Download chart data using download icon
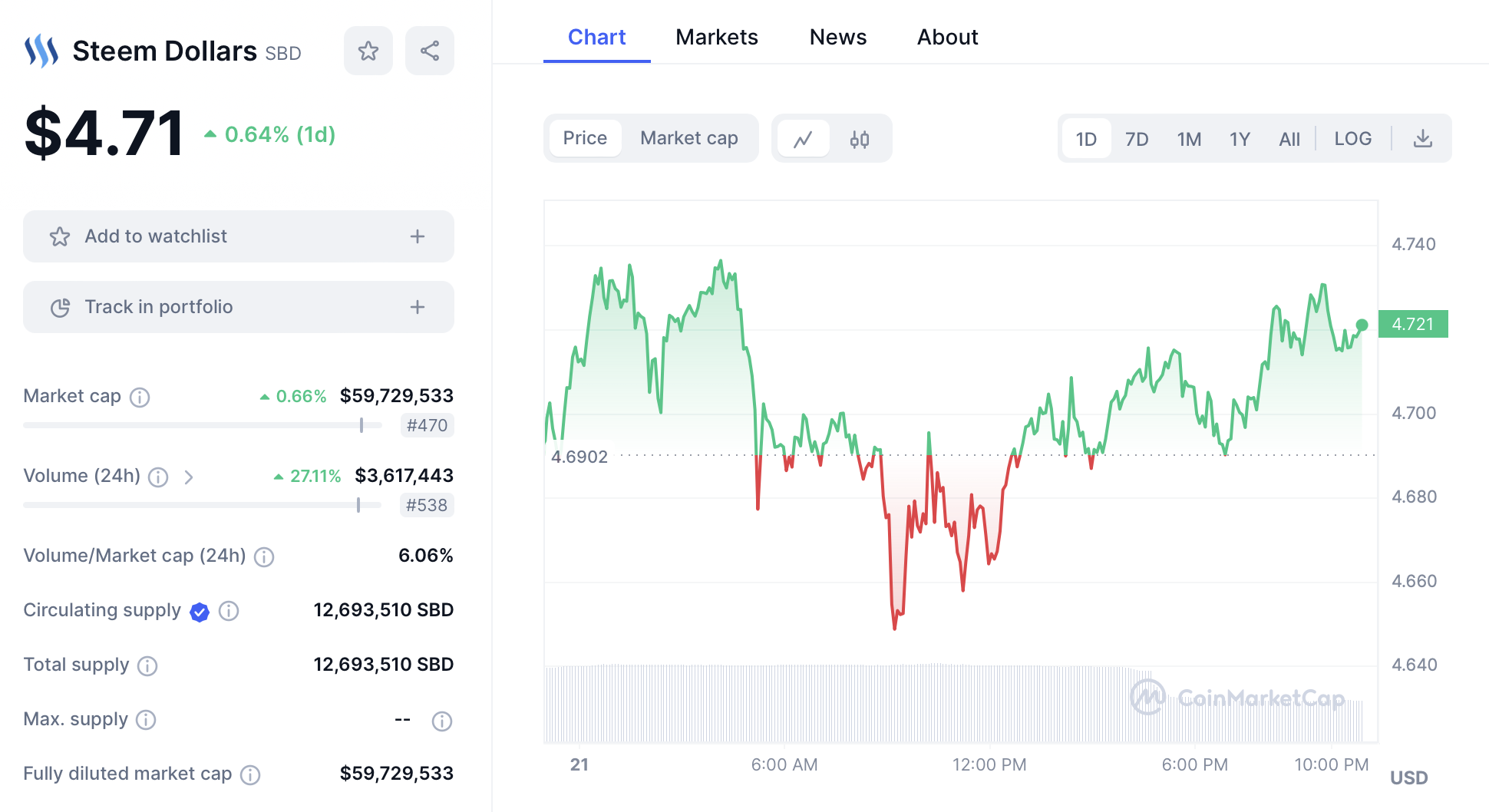 [1422, 139]
